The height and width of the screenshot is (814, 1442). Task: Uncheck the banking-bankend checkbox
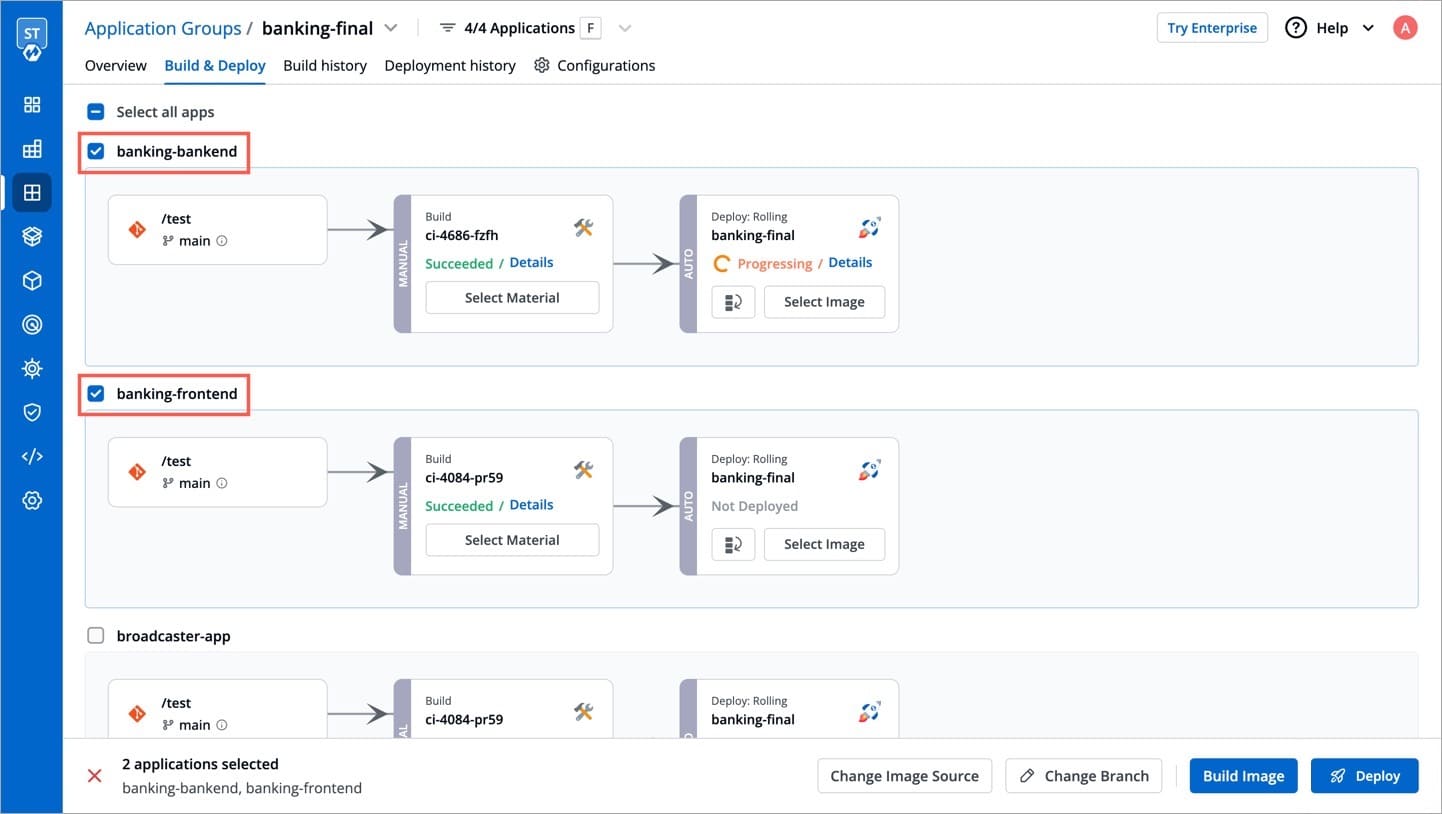pos(96,152)
